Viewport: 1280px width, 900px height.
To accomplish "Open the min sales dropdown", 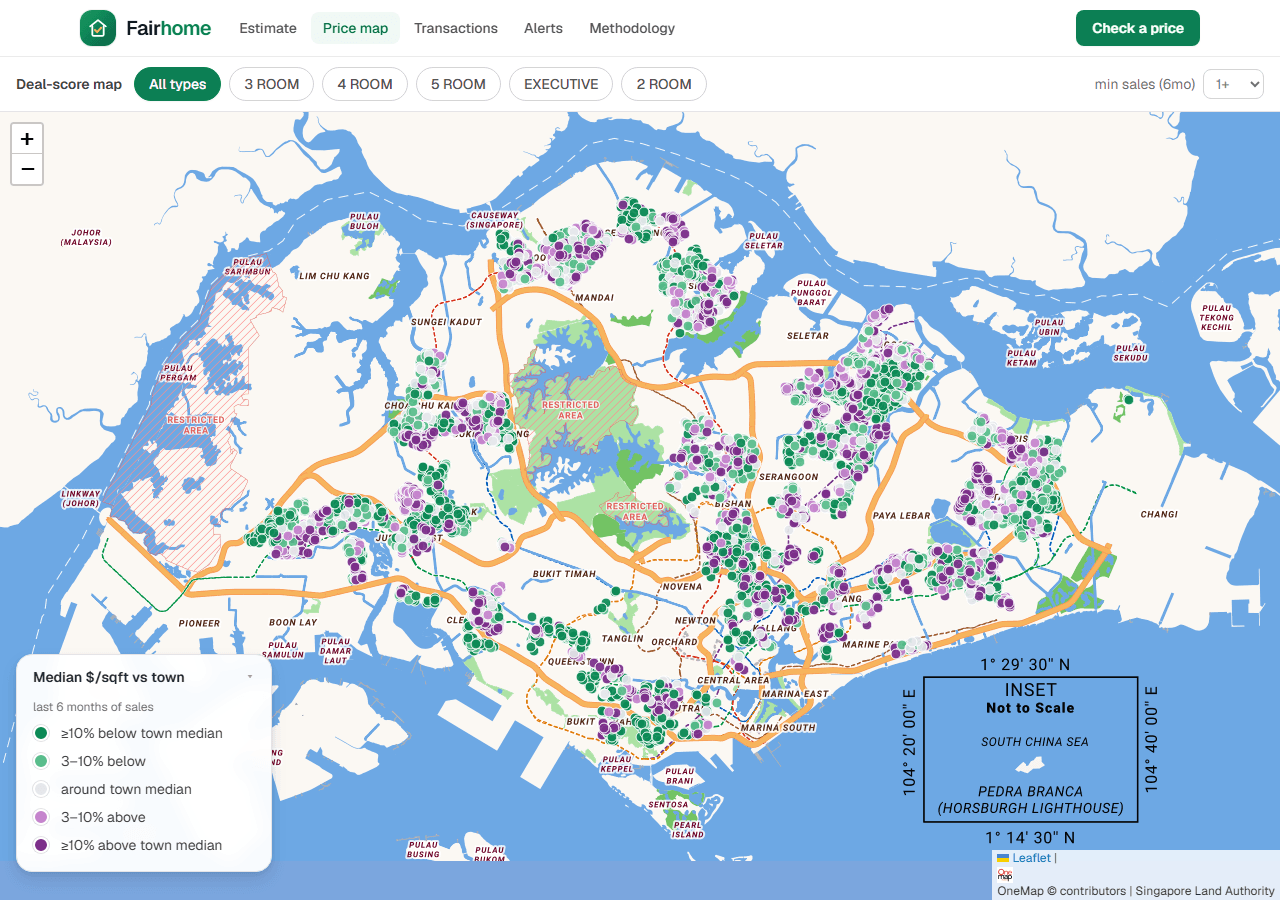I will (1234, 85).
